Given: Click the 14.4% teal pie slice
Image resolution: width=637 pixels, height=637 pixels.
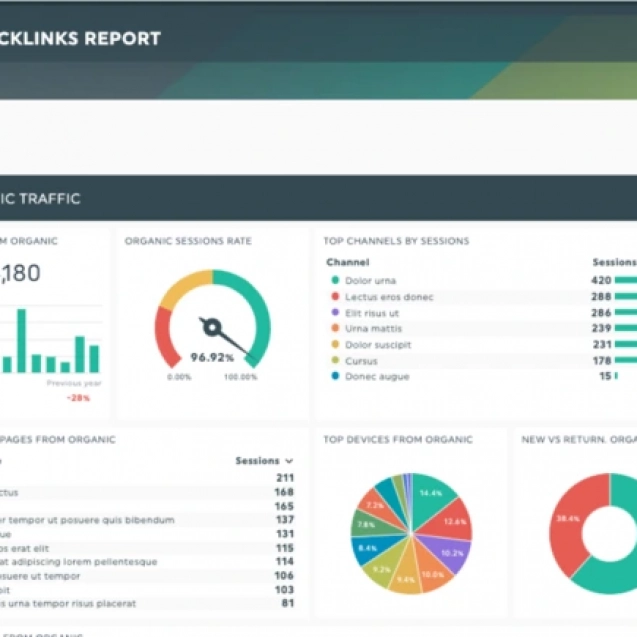Looking at the screenshot, I should click(434, 496).
